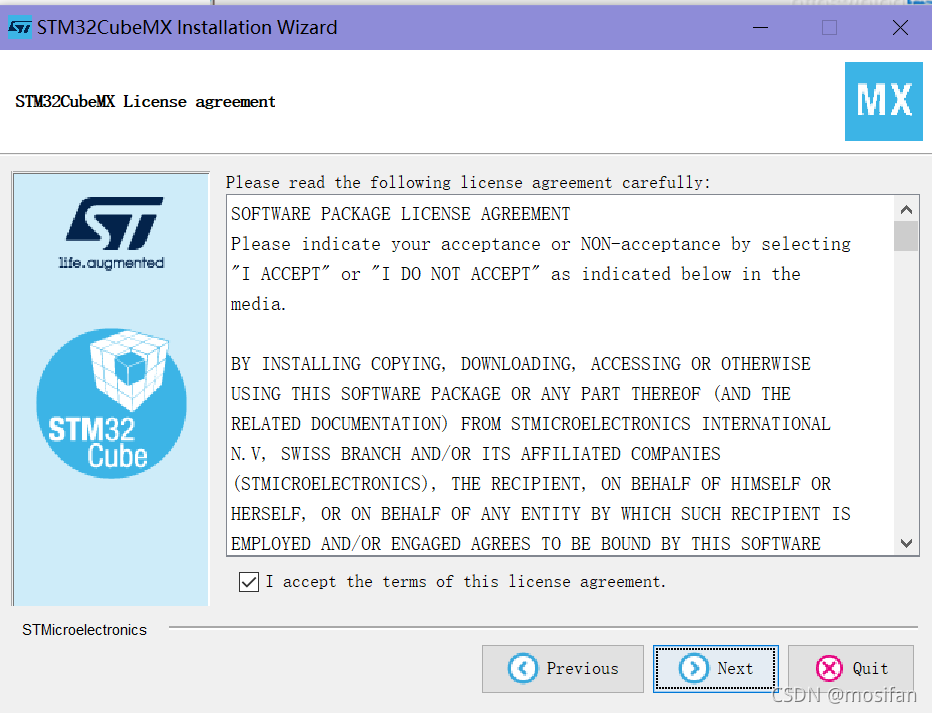Click the ST life.augmented logo

point(112,233)
